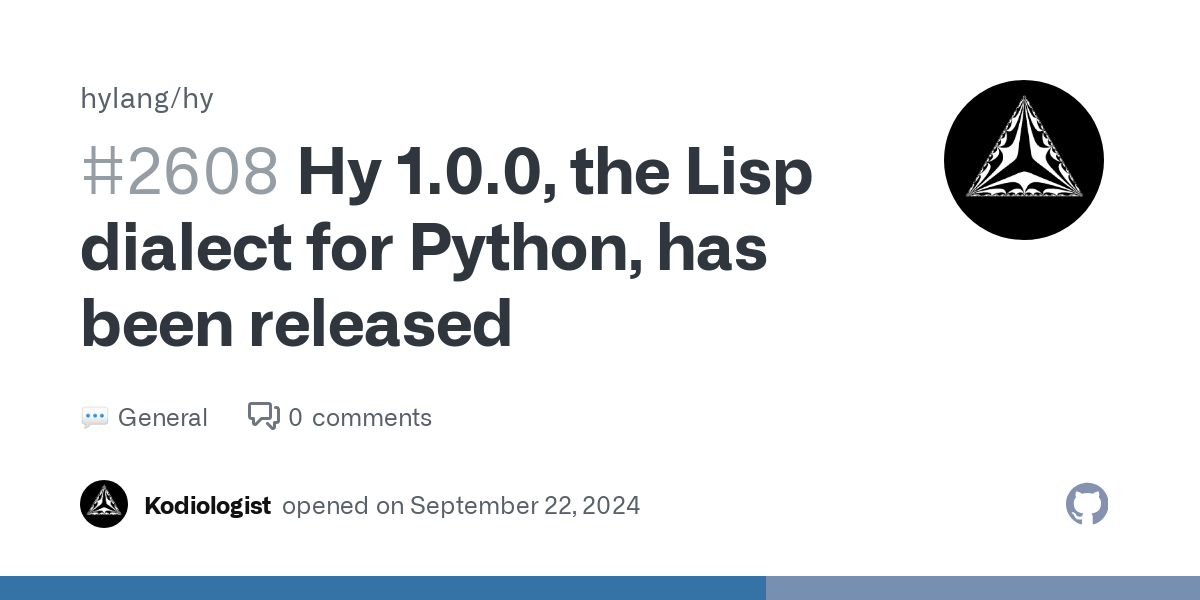The height and width of the screenshot is (600, 1200).
Task: Click discussion number #2608
Action: click(179, 172)
